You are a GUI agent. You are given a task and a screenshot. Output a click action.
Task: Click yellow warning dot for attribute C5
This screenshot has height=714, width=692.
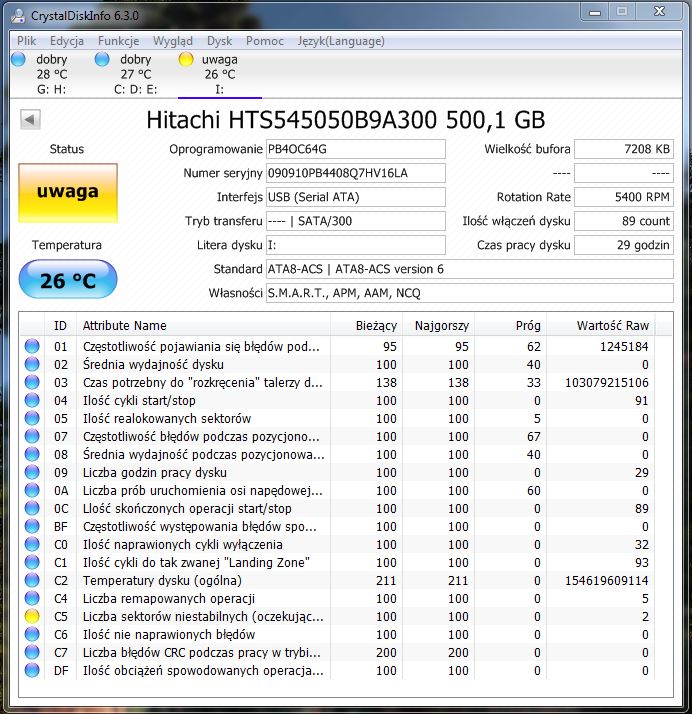point(32,616)
